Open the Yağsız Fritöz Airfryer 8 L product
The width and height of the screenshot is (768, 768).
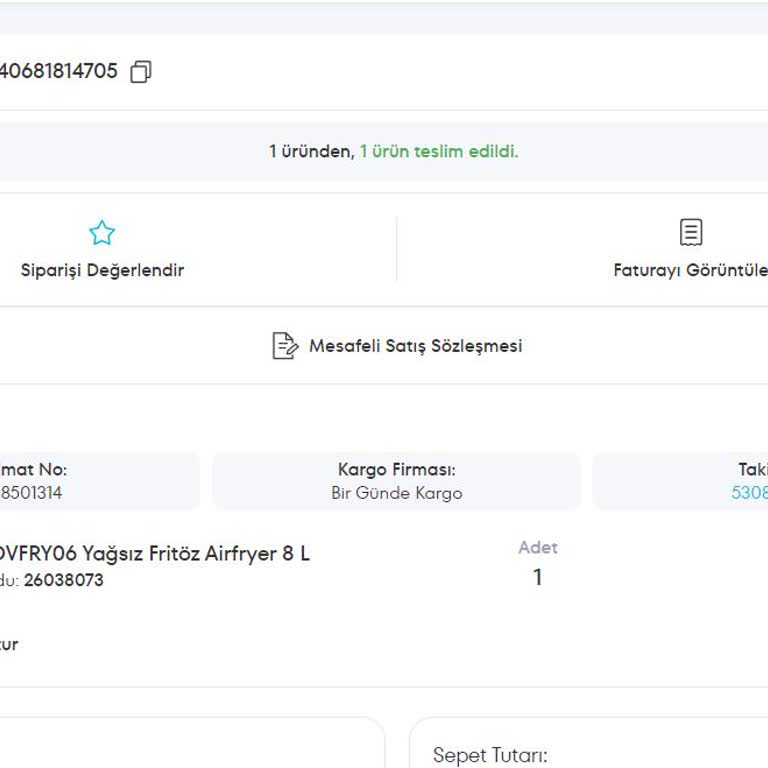tap(155, 553)
